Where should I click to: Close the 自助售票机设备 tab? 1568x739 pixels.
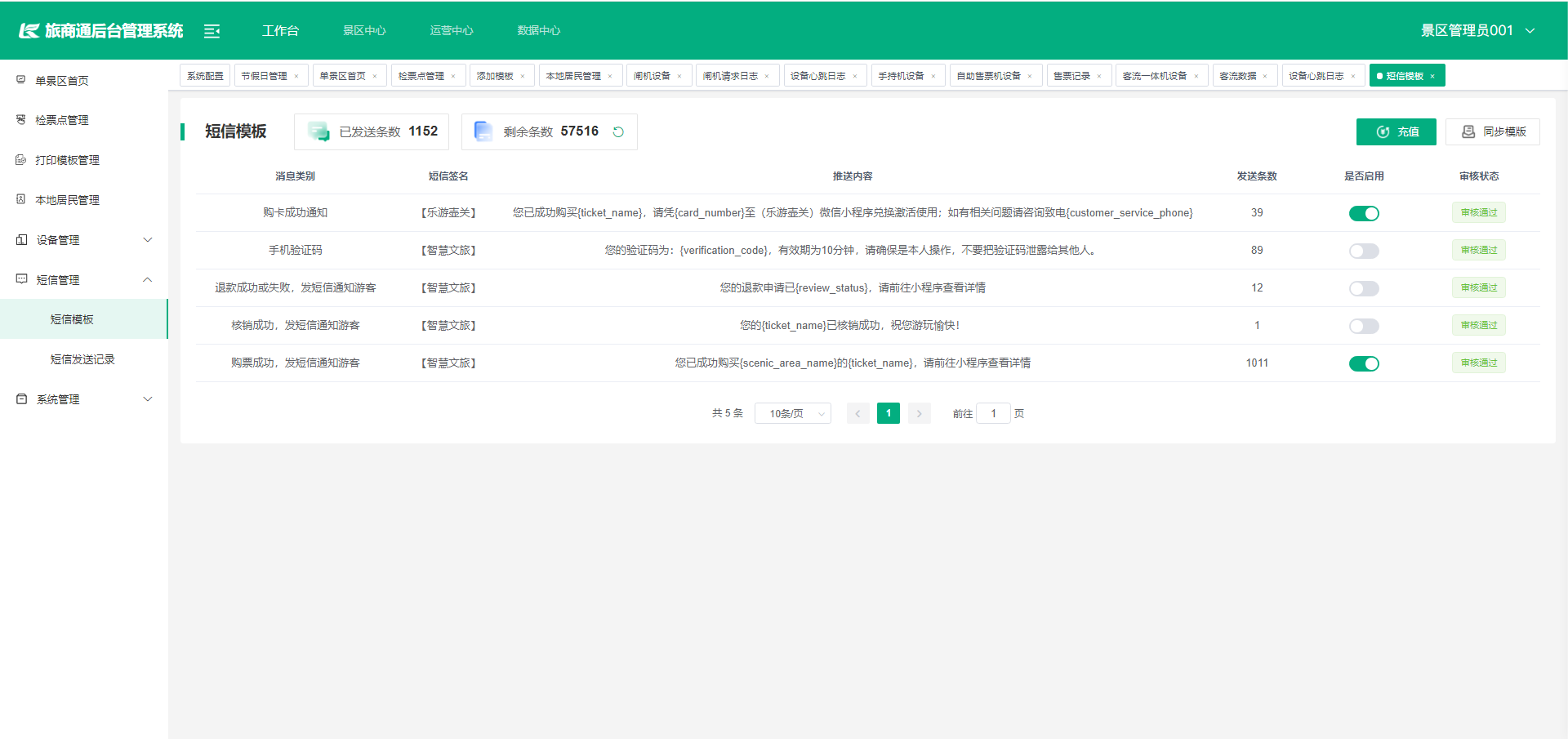[x=1030, y=76]
